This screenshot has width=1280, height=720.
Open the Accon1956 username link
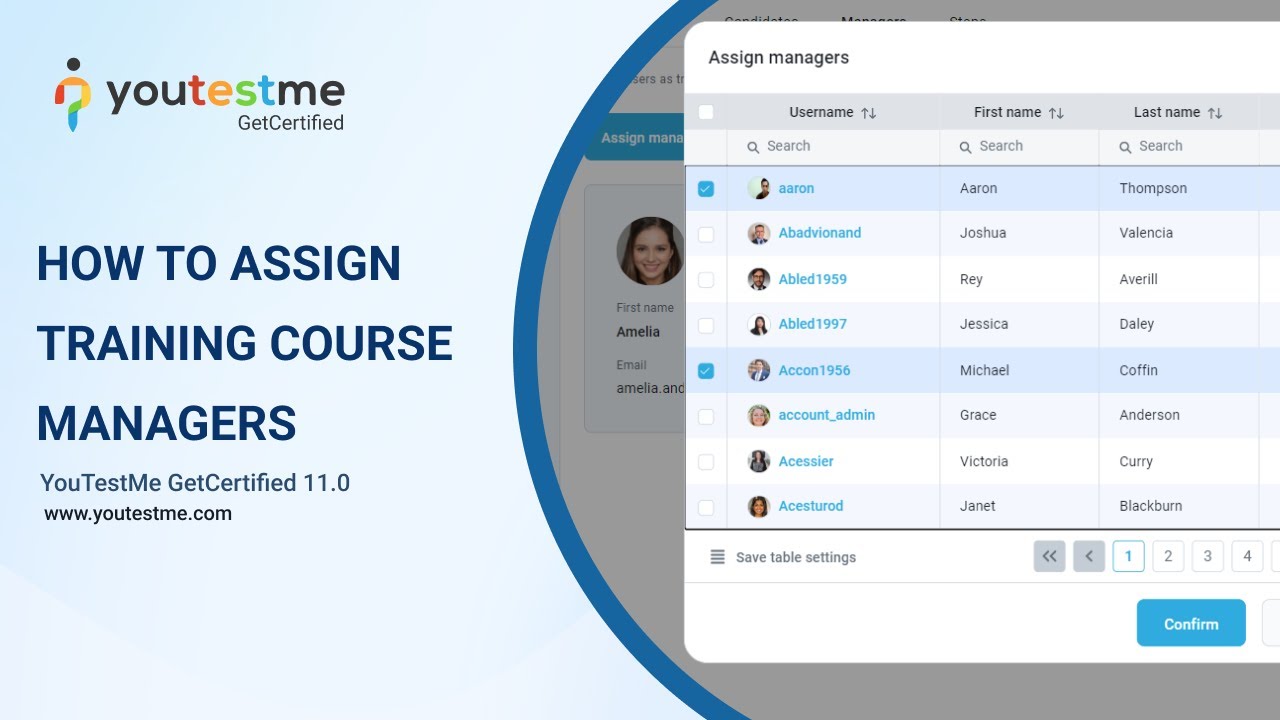tap(815, 370)
